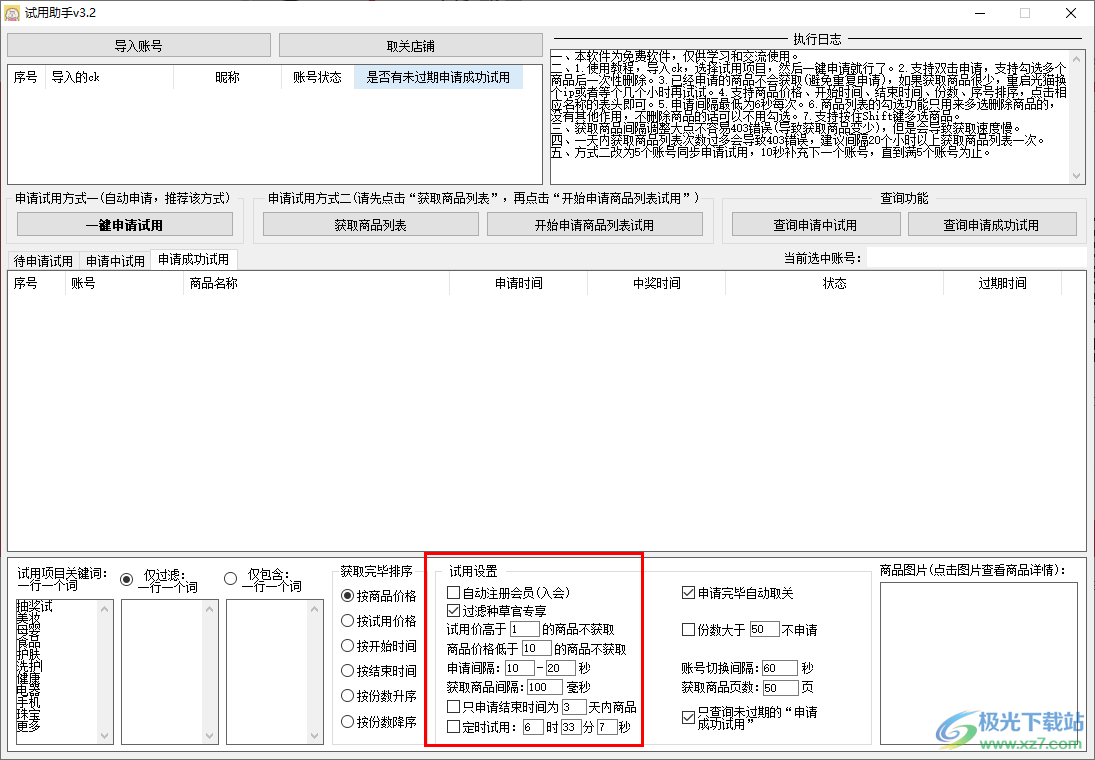Switch to 申请中试用 tab
The height and width of the screenshot is (760, 1095).
click(115, 261)
